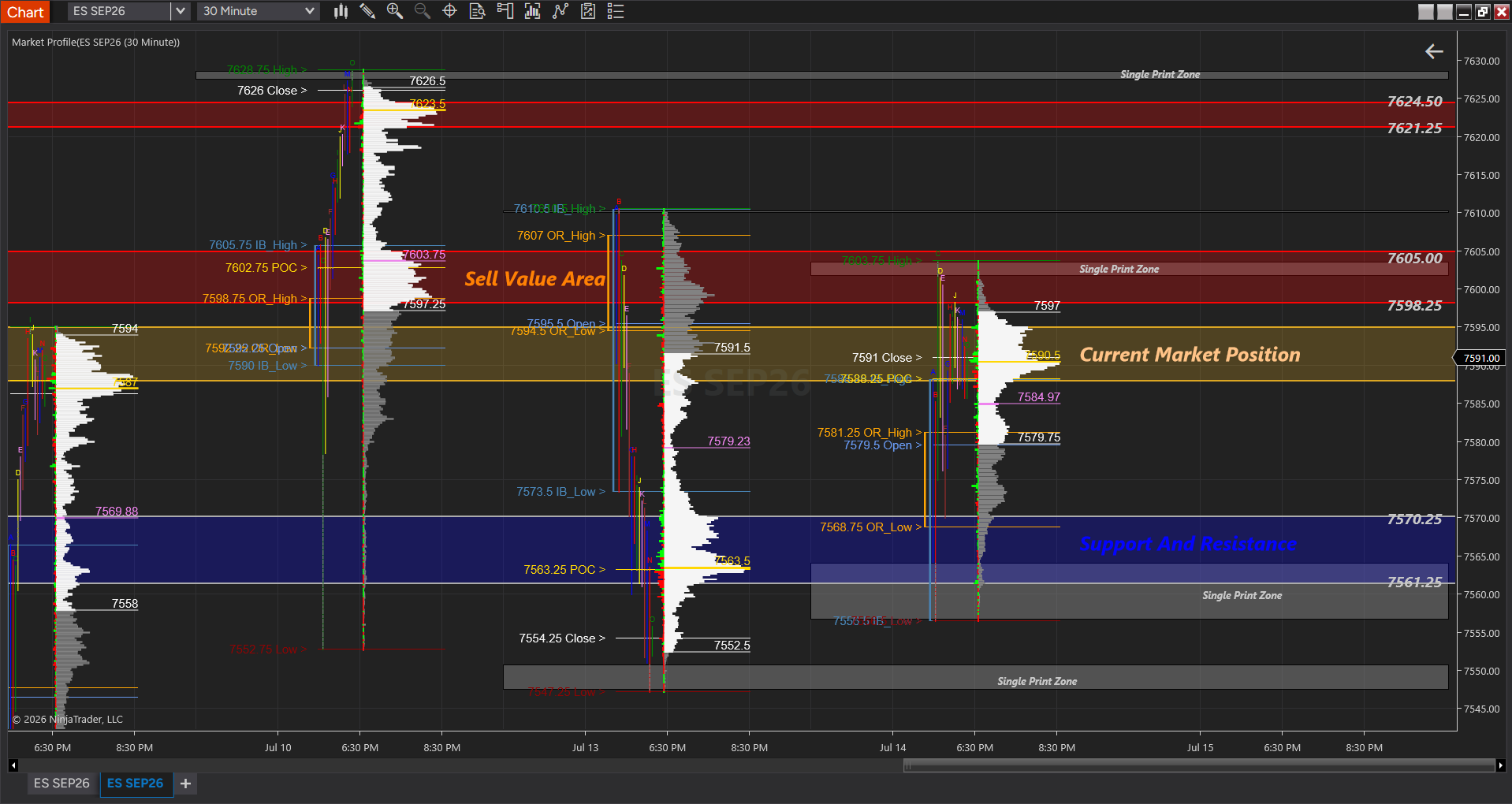Click the '7626 Close >' label
1512x804 pixels.
coord(272,91)
